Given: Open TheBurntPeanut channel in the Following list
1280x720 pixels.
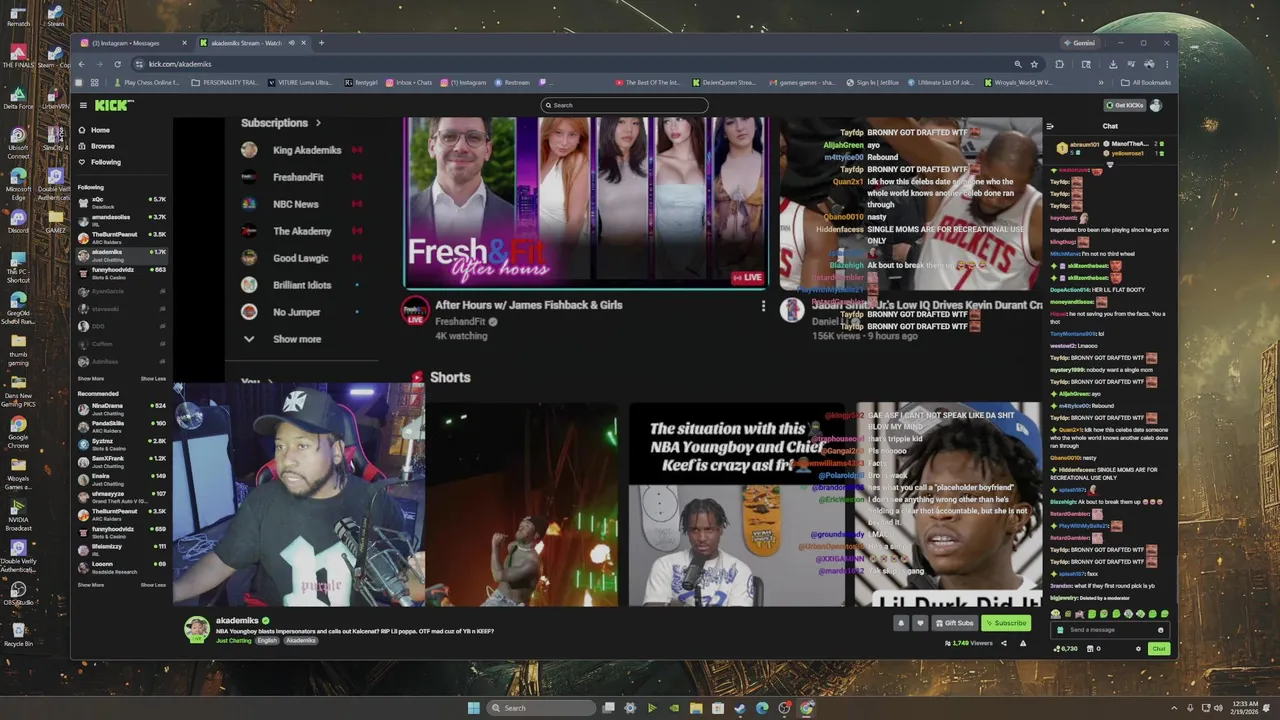Looking at the screenshot, I should tap(123, 236).
